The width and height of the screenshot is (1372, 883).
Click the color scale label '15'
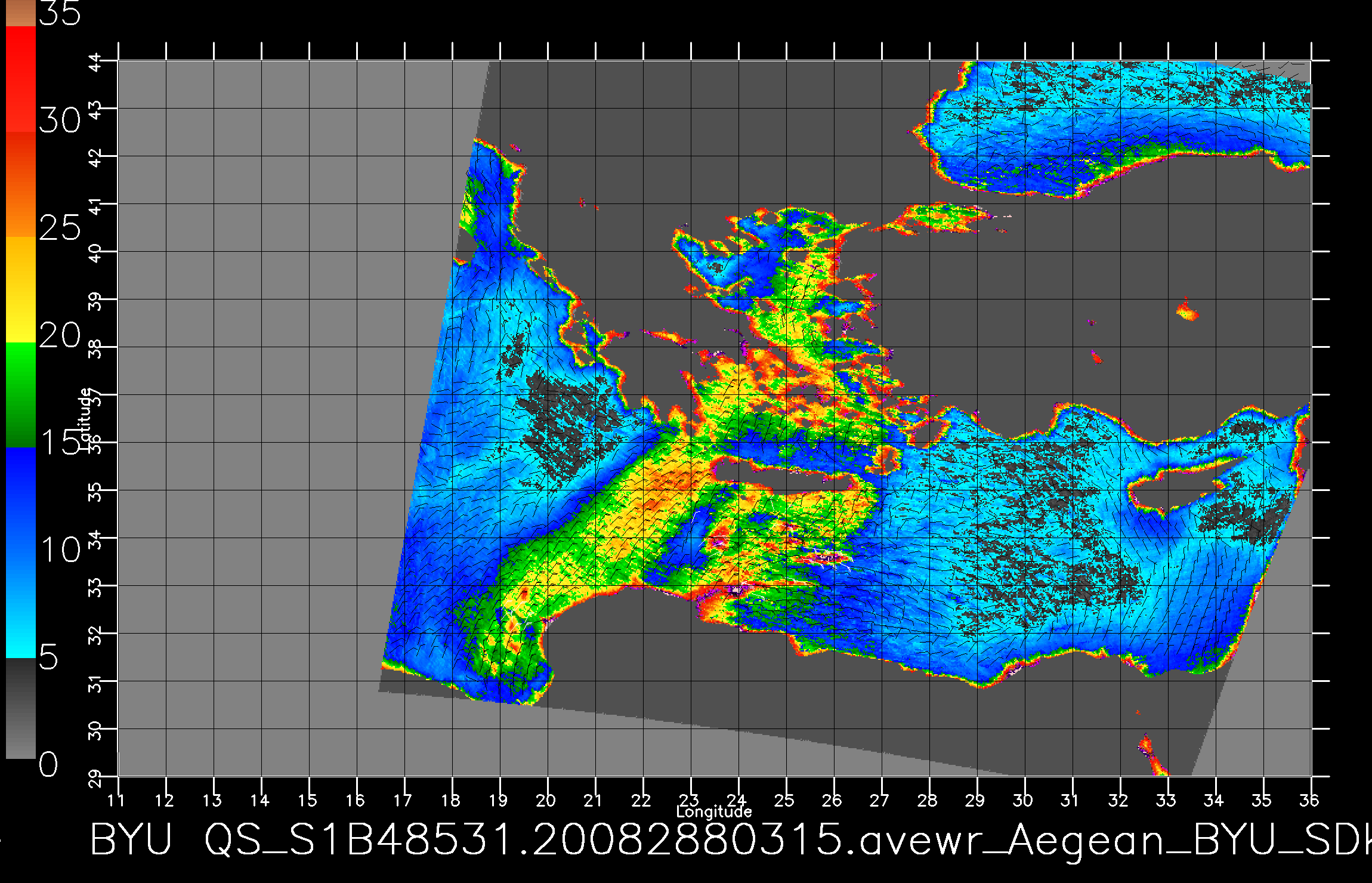tap(60, 442)
